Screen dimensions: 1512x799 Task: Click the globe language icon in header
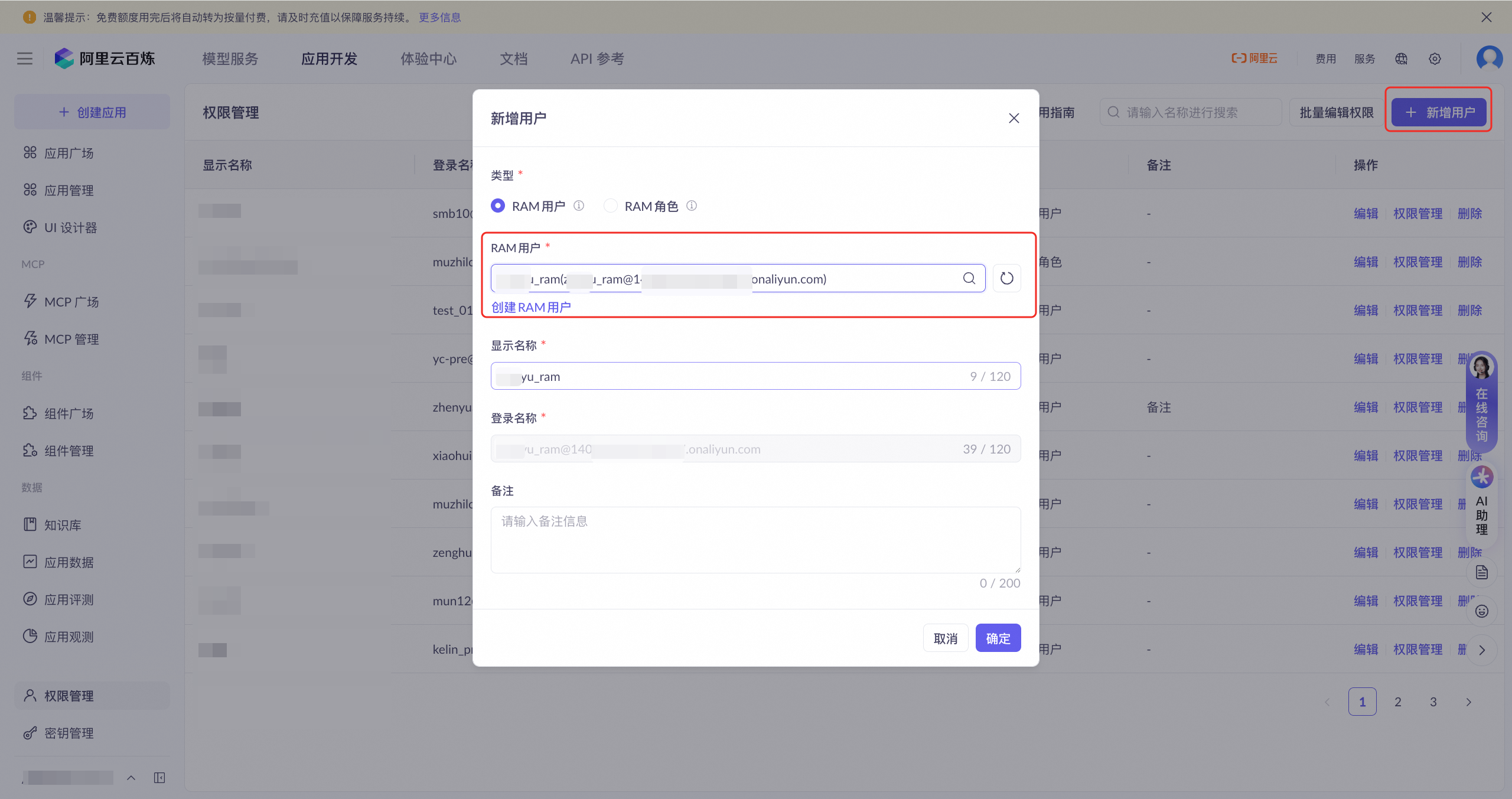click(1401, 58)
